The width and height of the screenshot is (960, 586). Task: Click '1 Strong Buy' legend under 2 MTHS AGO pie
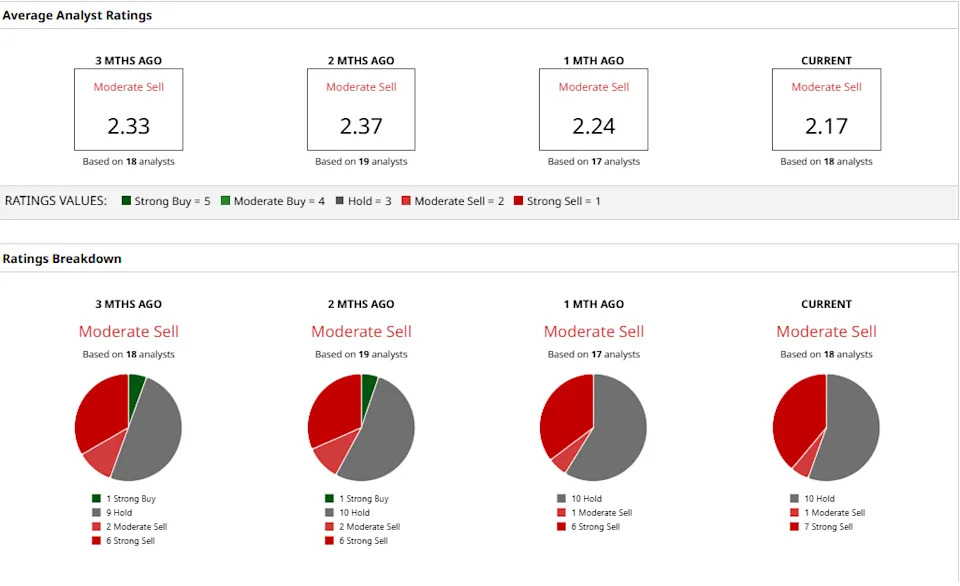pyautogui.click(x=361, y=499)
